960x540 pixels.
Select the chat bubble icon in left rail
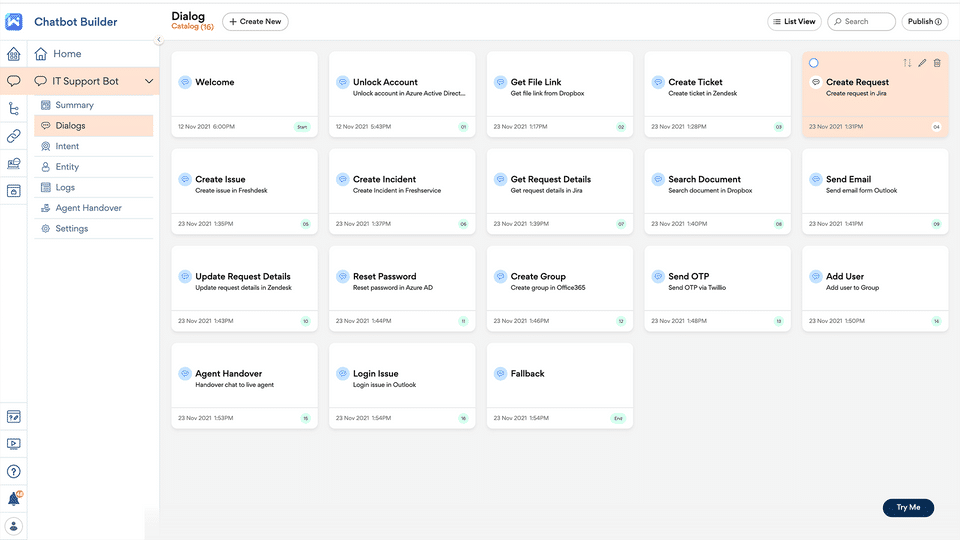click(x=13, y=81)
